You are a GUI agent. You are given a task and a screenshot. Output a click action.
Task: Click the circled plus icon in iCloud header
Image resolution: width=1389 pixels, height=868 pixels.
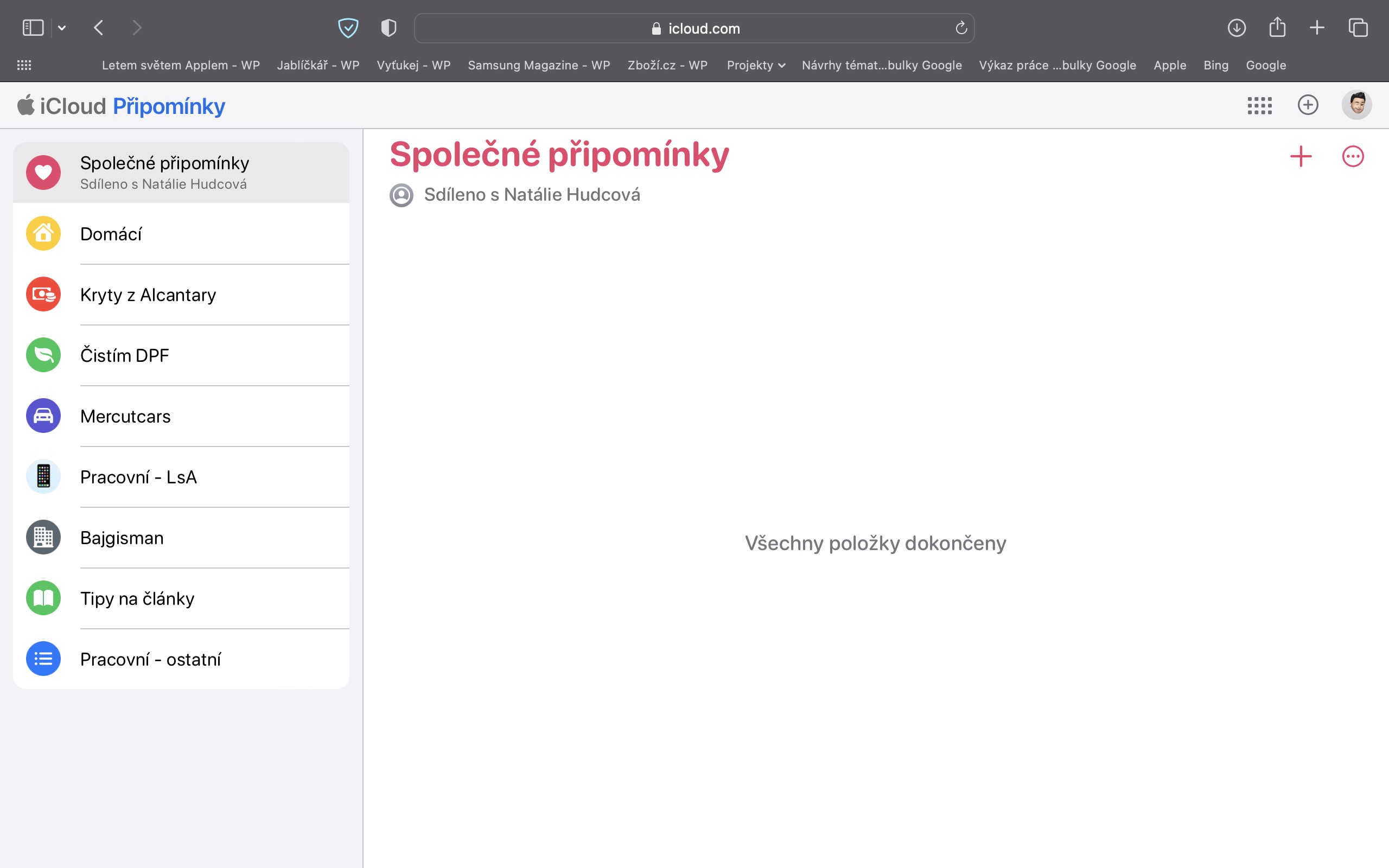coord(1308,105)
